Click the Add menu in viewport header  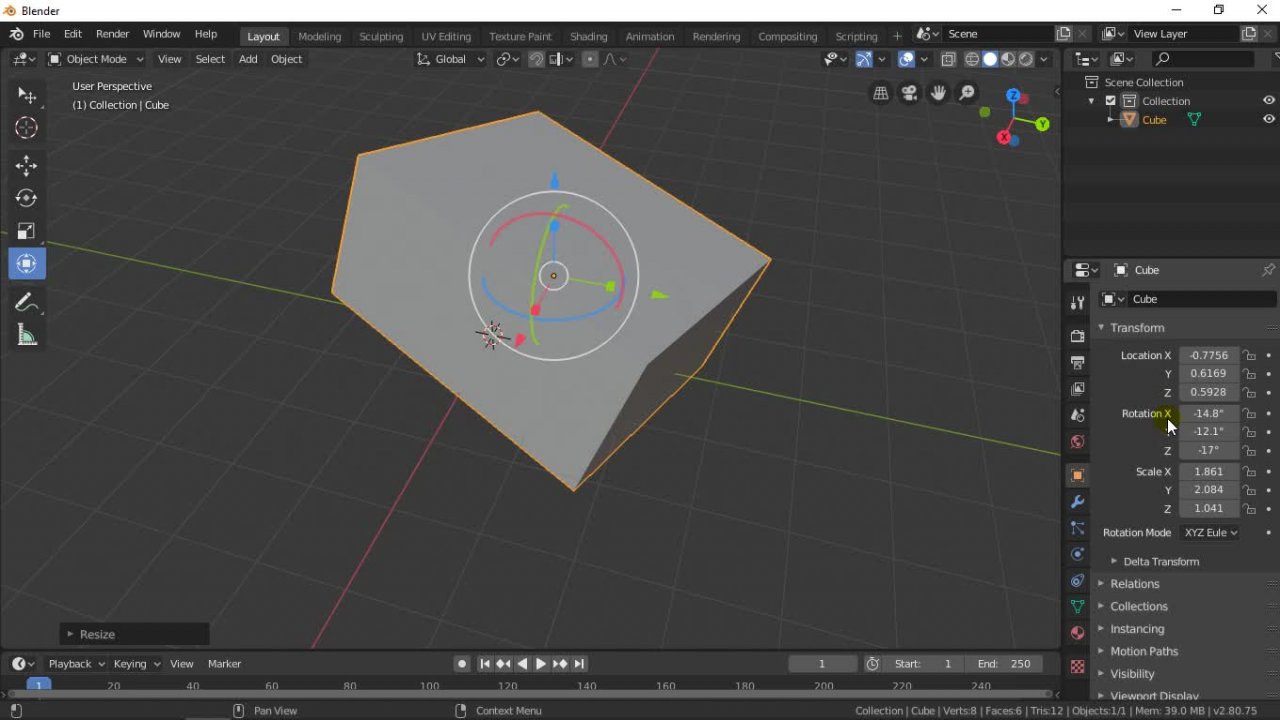pyautogui.click(x=248, y=59)
